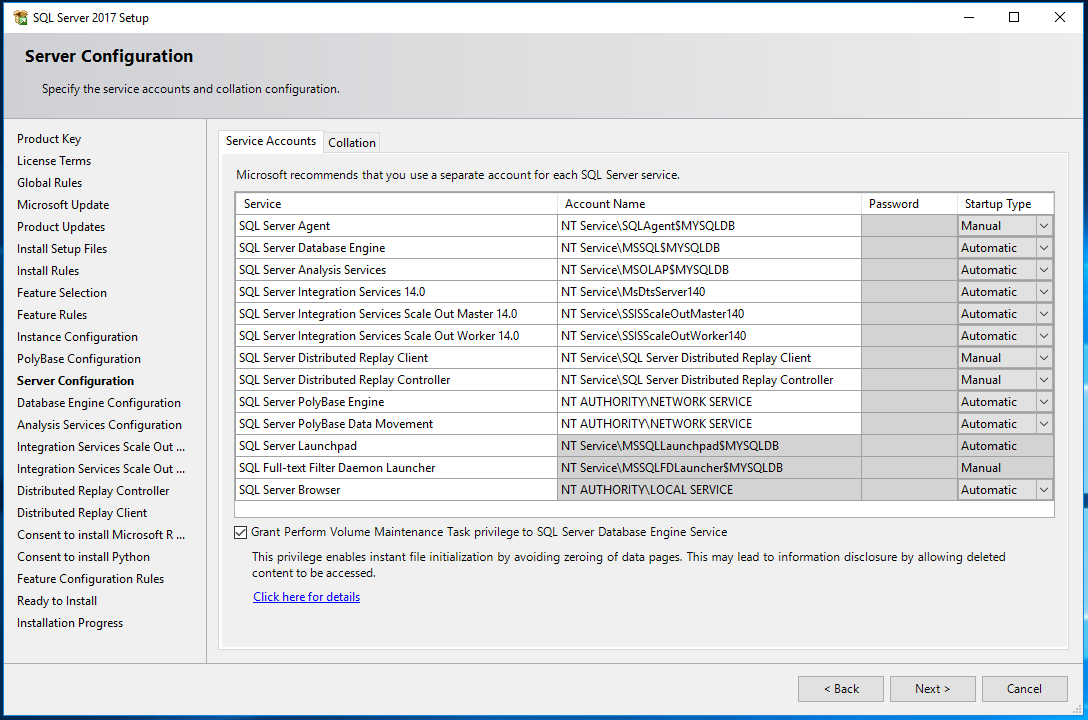Viewport: 1088px width, 720px height.
Task: Switch to the Collation tab
Action: [352, 143]
